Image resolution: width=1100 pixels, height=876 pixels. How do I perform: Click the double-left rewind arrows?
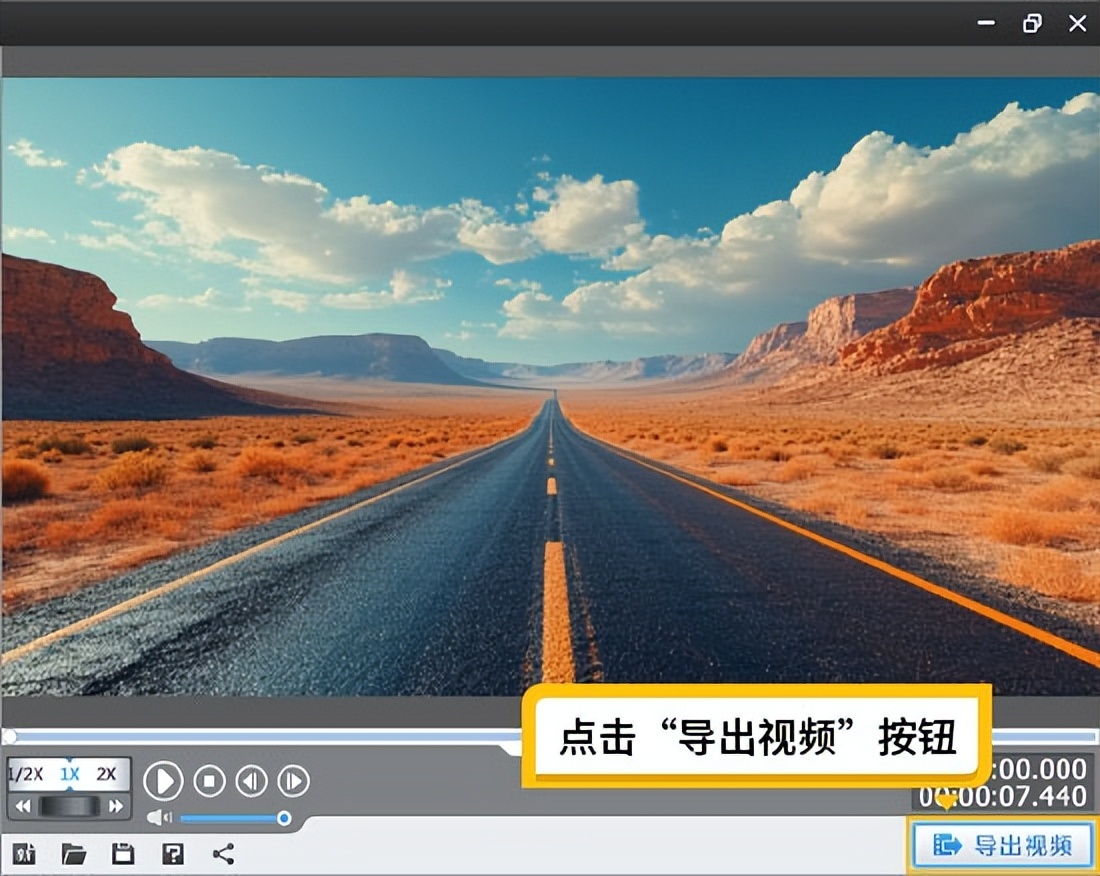[22, 806]
